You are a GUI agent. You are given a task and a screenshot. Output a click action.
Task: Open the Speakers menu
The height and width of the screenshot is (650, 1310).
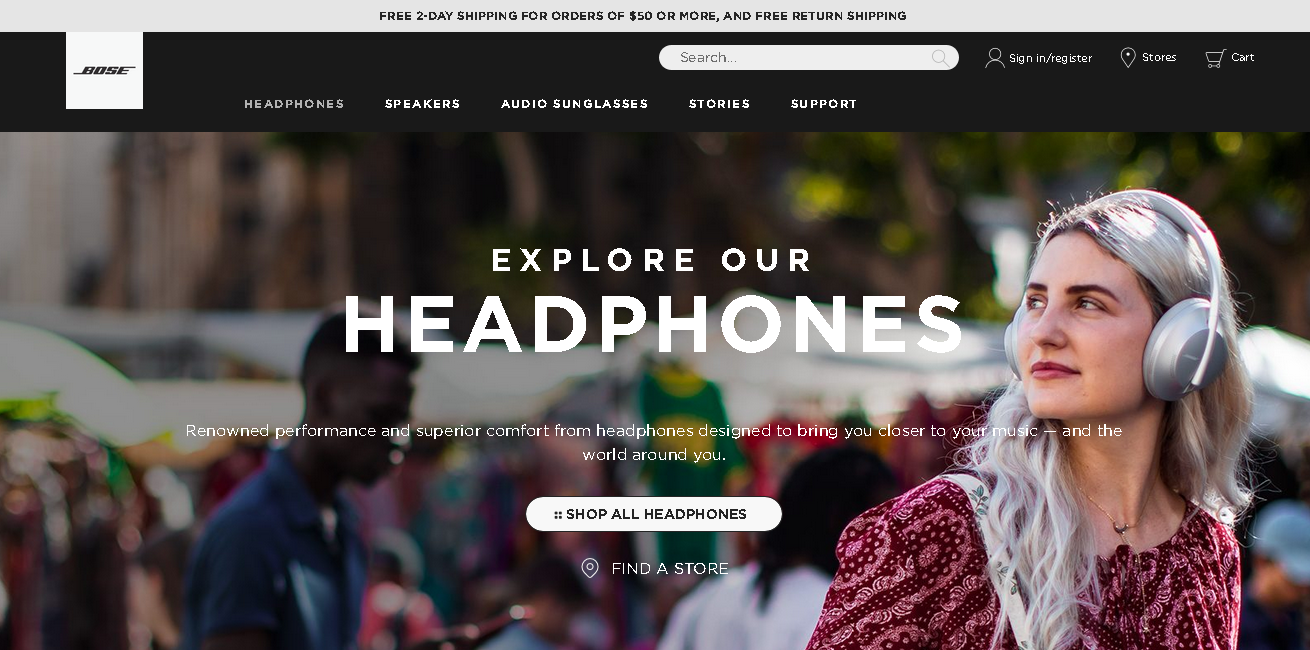[x=423, y=104]
